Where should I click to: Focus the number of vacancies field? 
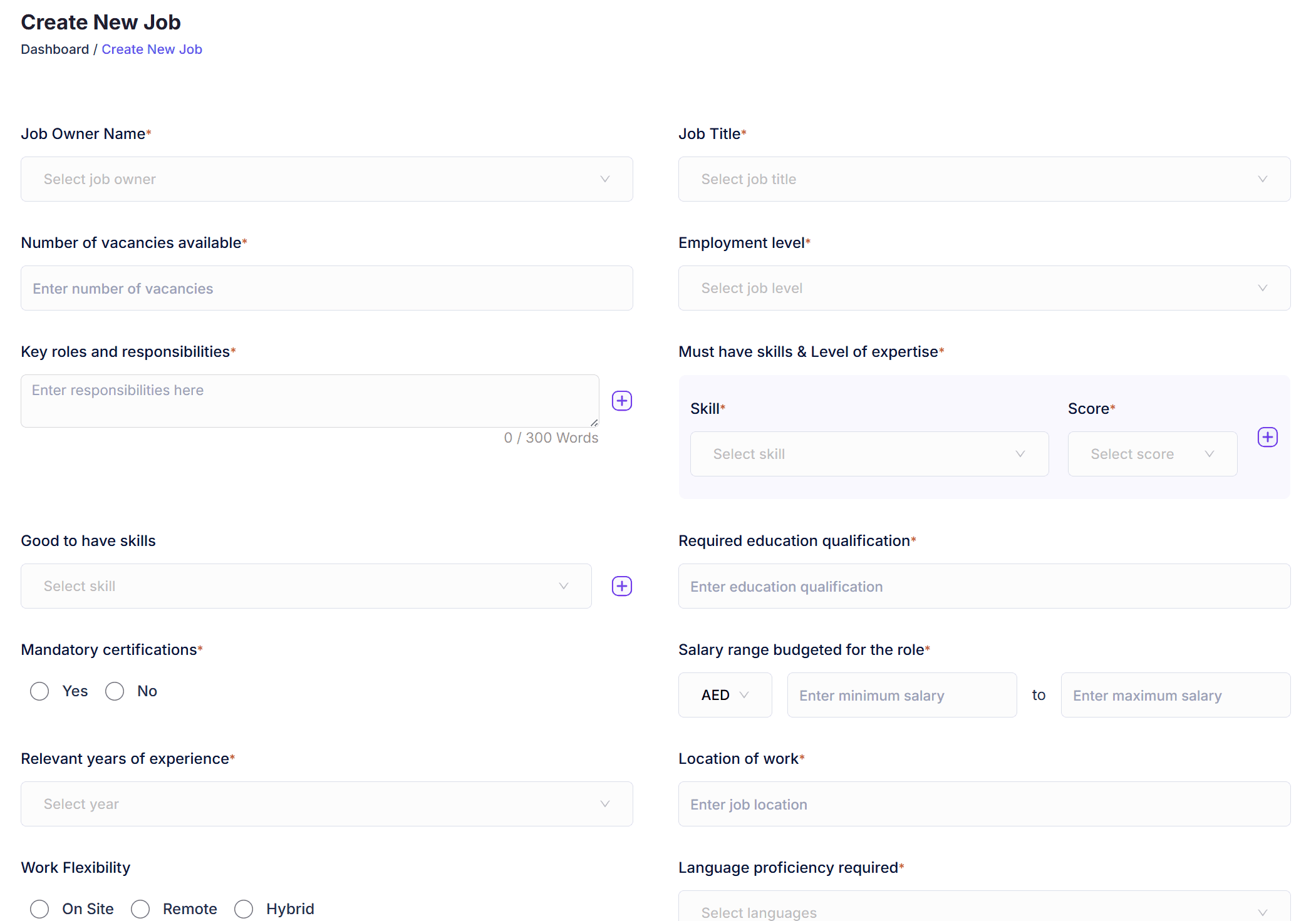tap(326, 289)
